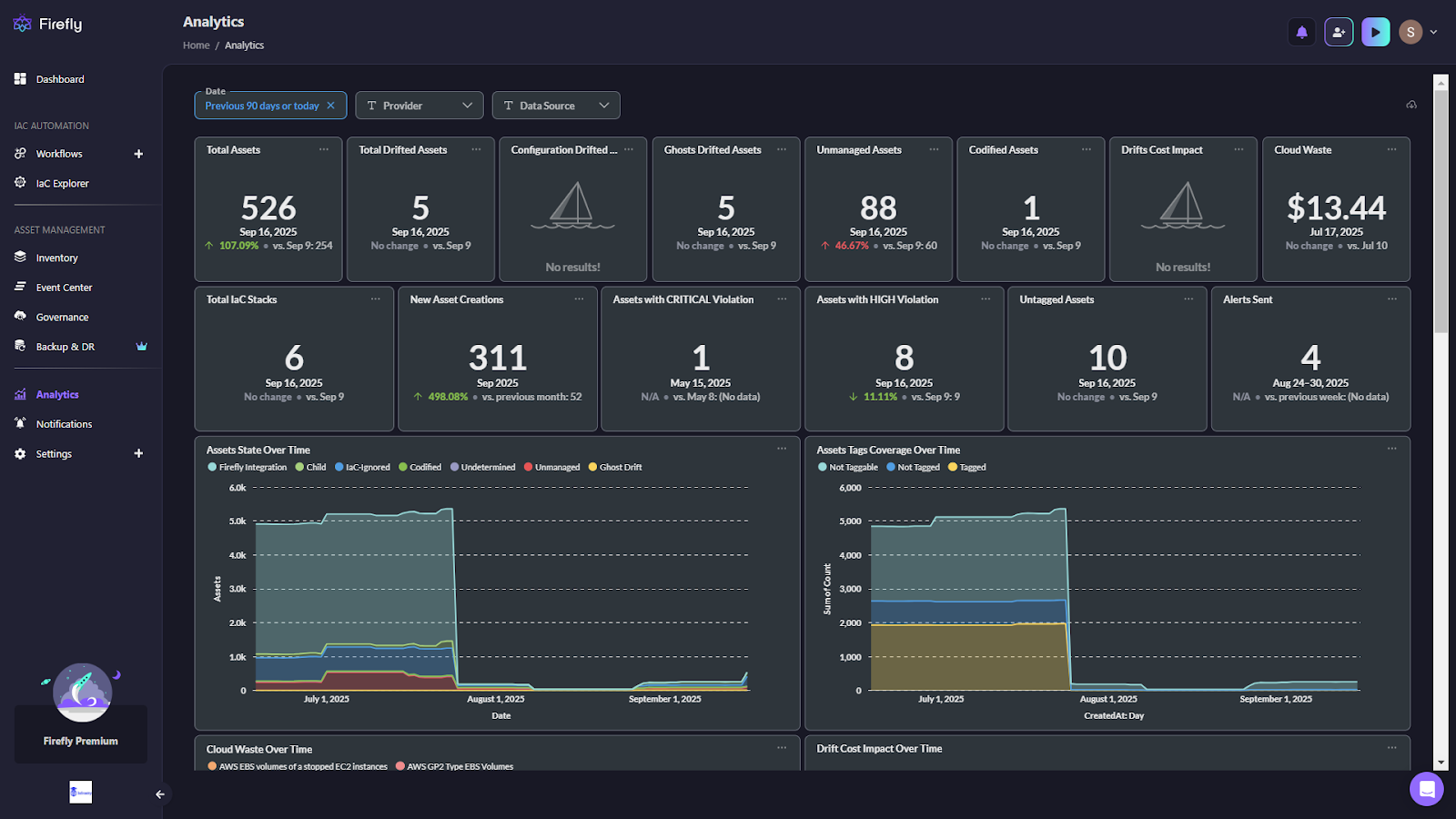Open Cloud Waste Over Time options menu
Screen dimensions: 1456x819
point(782,747)
